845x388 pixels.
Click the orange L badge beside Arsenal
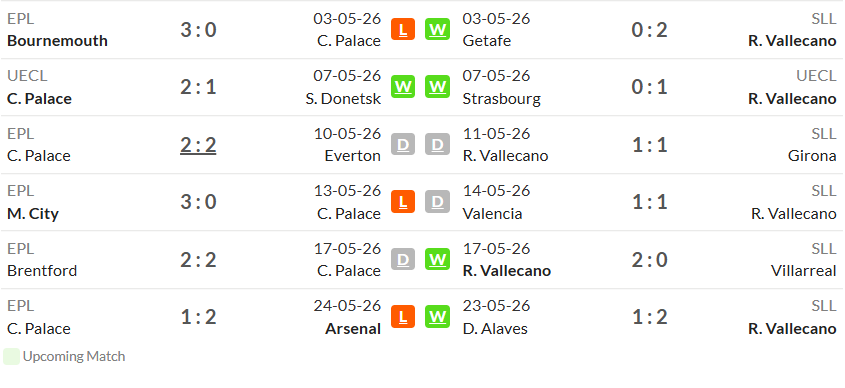pyautogui.click(x=403, y=317)
